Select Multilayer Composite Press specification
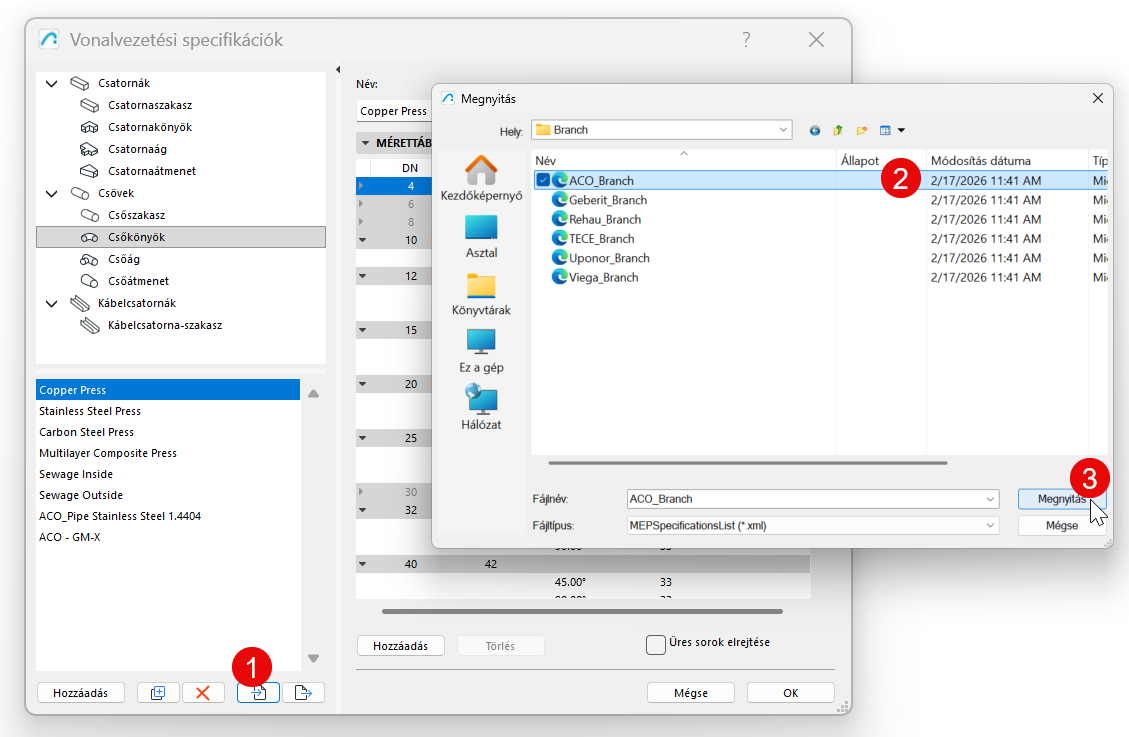The height and width of the screenshot is (737, 1129). coord(168,453)
